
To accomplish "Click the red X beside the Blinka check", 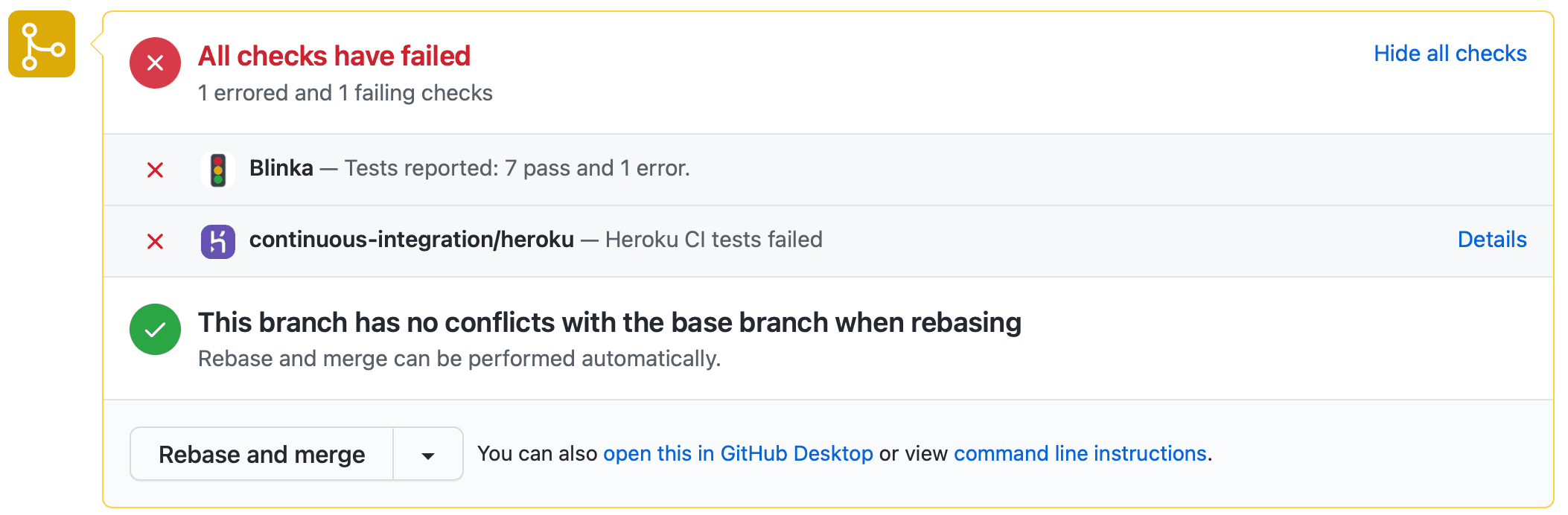I will [x=155, y=170].
